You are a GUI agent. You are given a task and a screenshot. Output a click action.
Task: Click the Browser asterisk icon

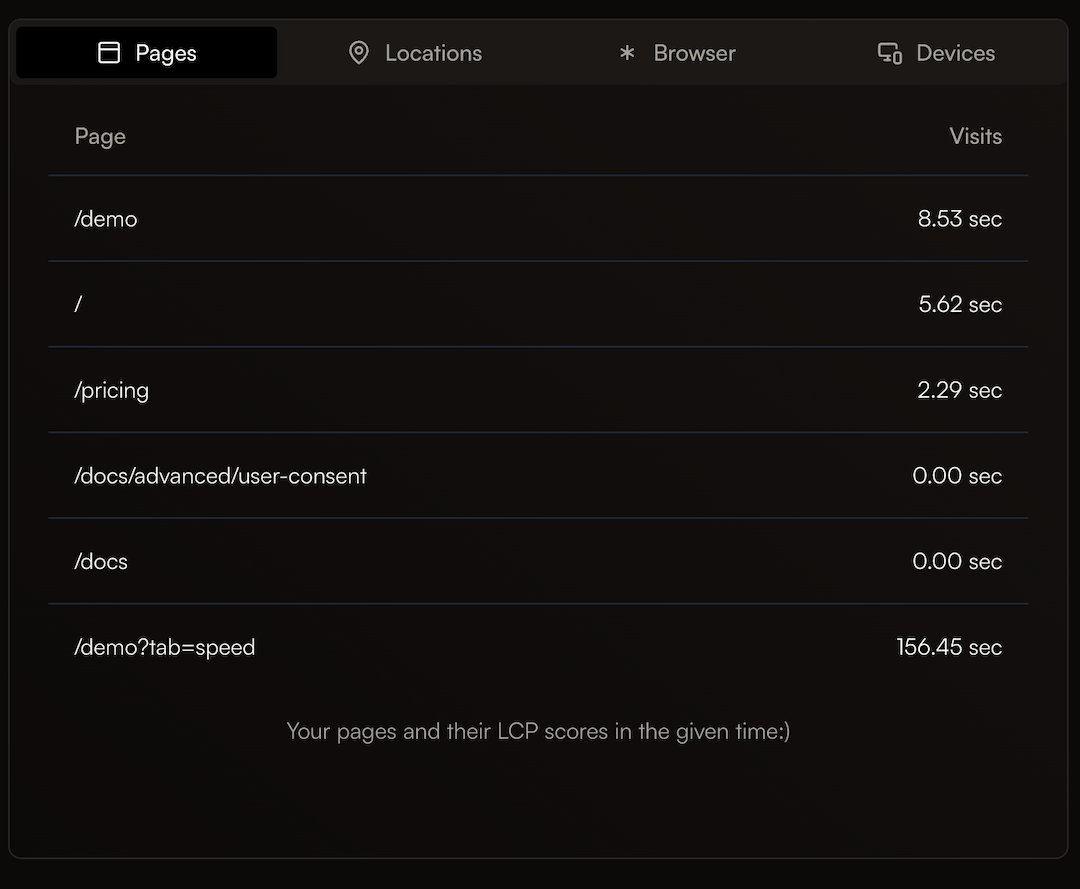click(627, 53)
